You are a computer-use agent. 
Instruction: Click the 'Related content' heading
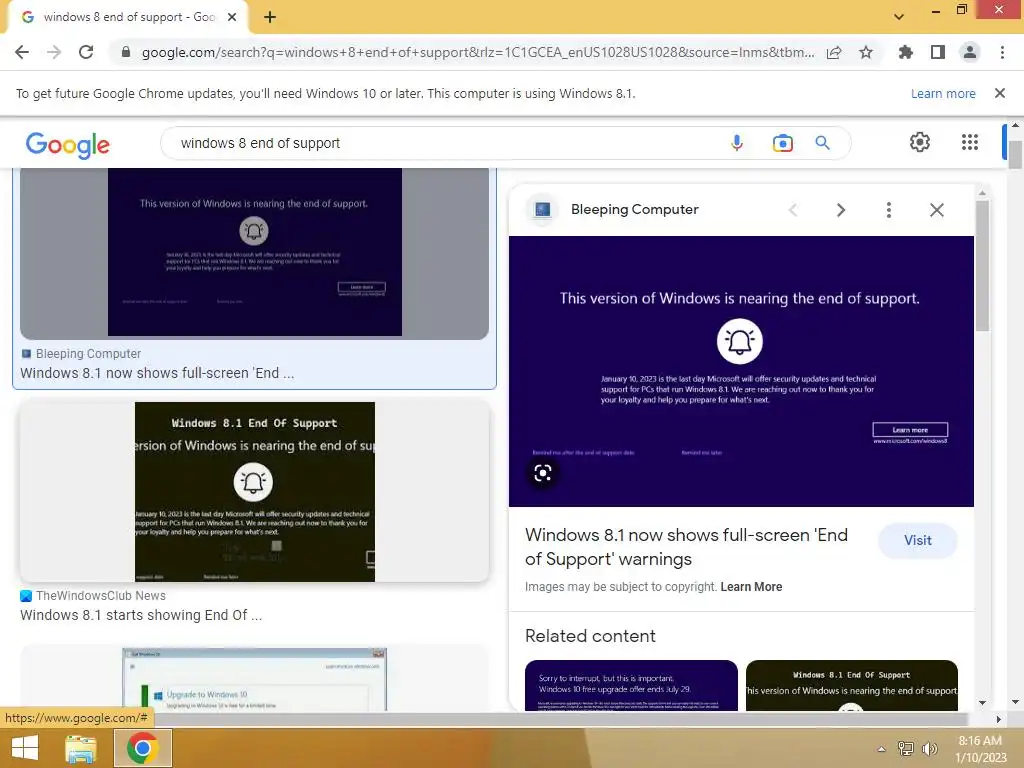[590, 636]
